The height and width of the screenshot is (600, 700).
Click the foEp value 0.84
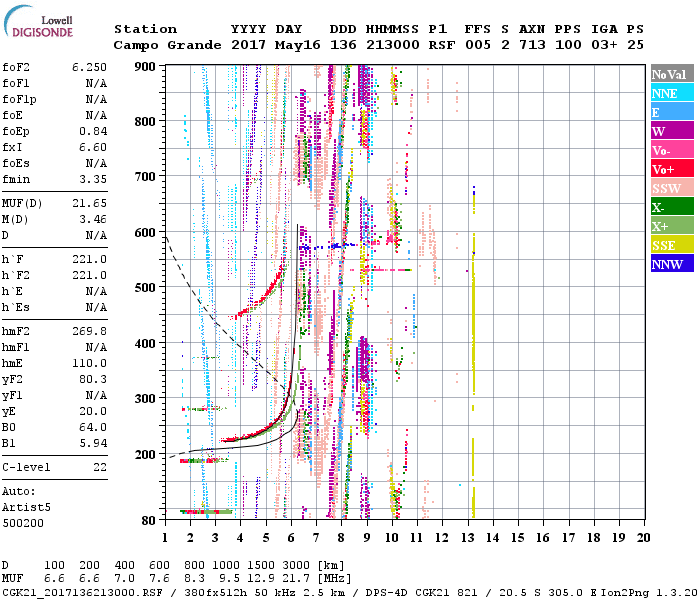[93, 131]
